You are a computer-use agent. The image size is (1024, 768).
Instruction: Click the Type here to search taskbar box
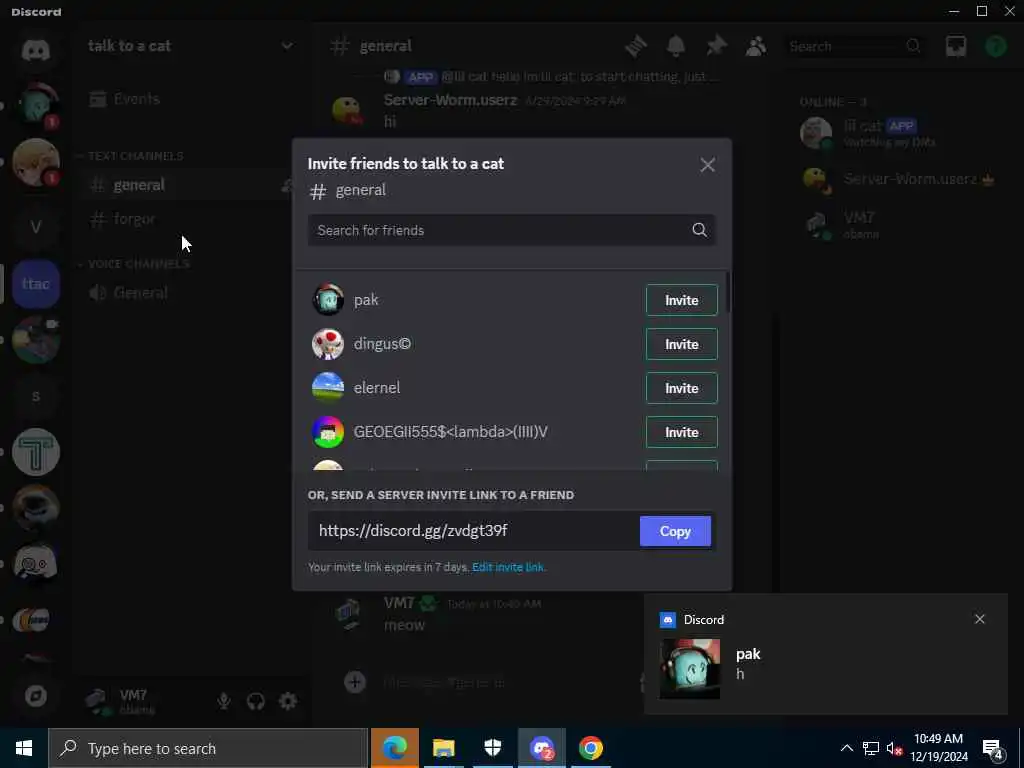click(x=208, y=748)
